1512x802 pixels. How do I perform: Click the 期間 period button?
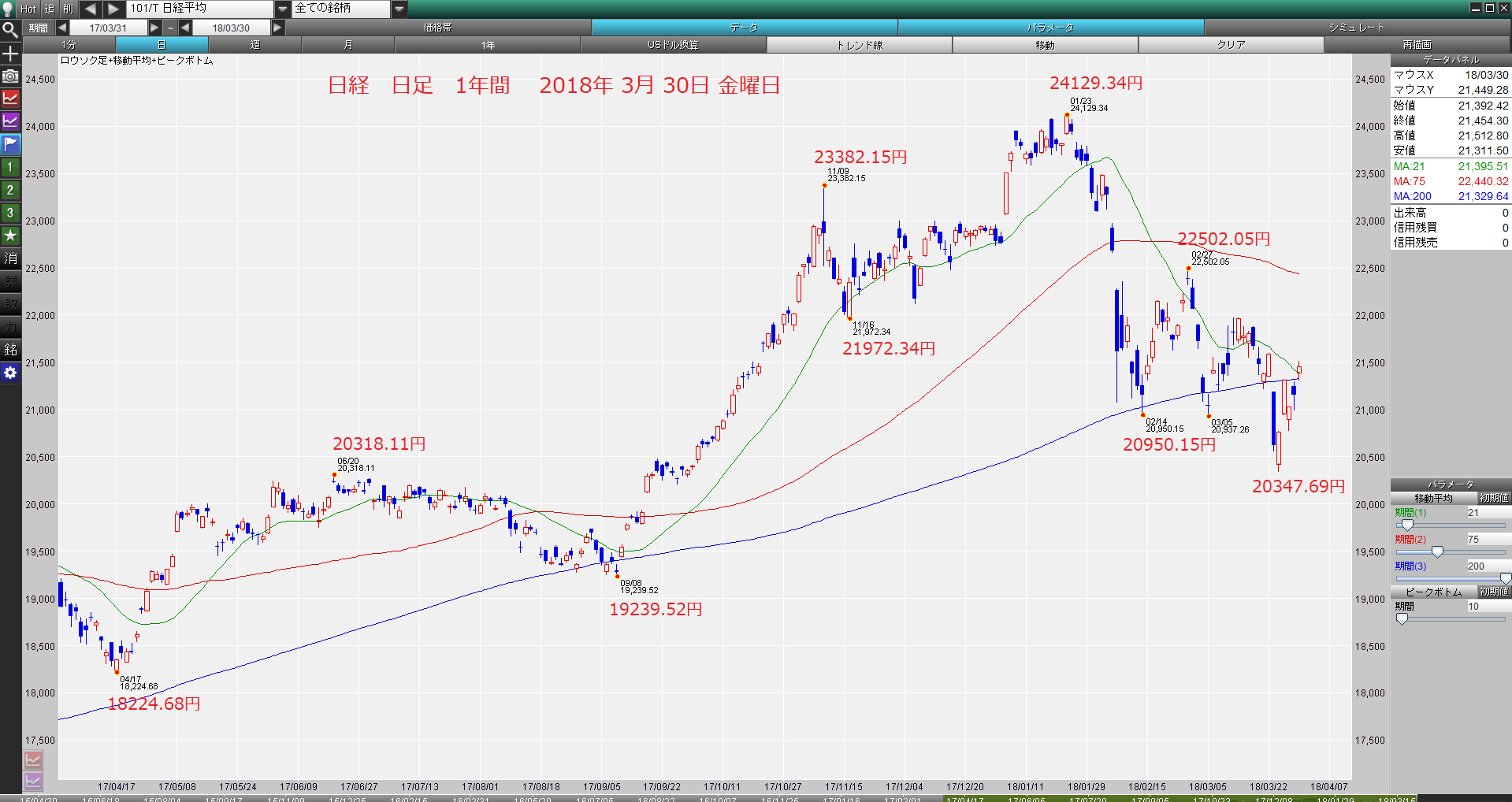[38, 28]
